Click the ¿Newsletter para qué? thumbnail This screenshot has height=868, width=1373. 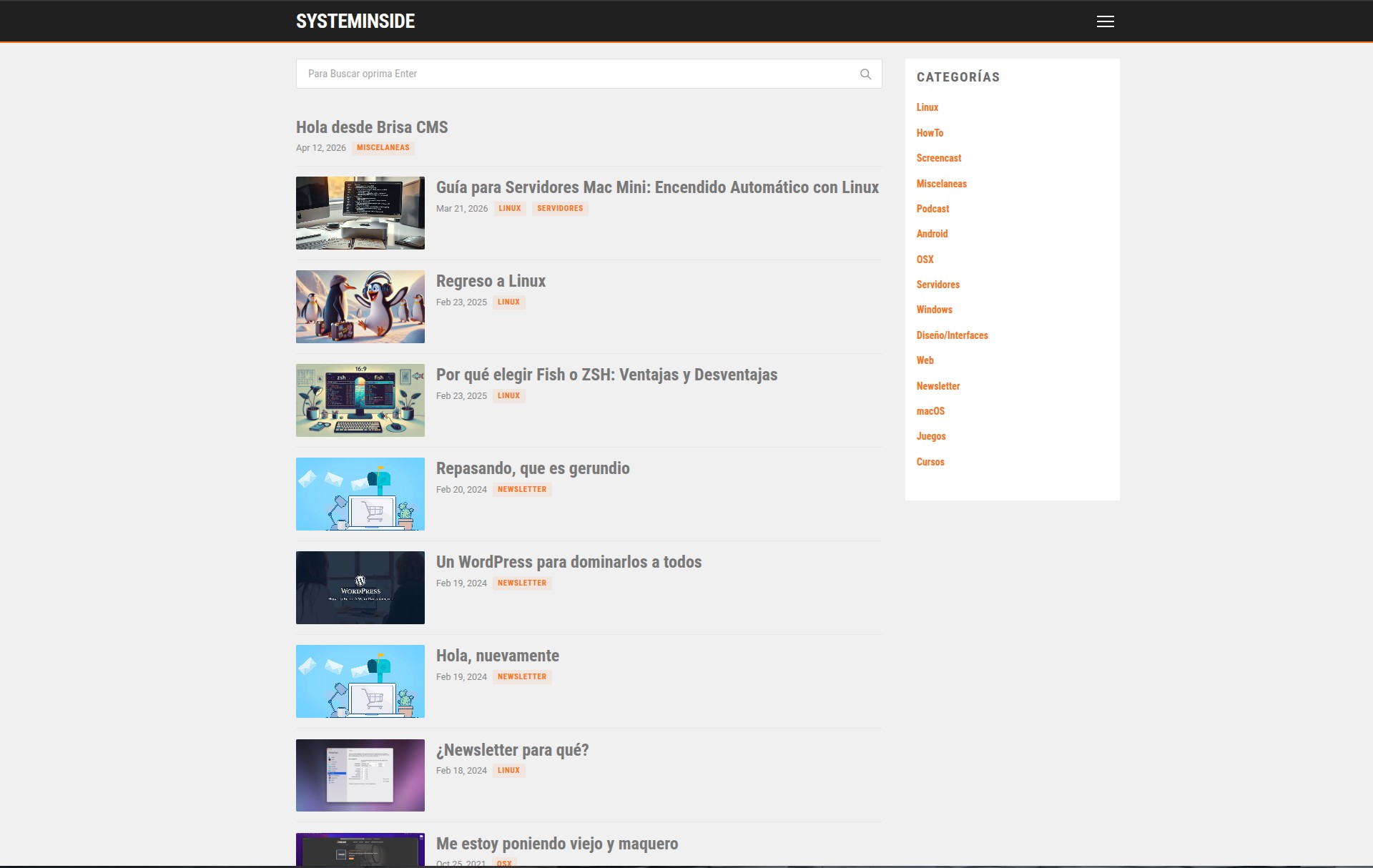tap(360, 775)
